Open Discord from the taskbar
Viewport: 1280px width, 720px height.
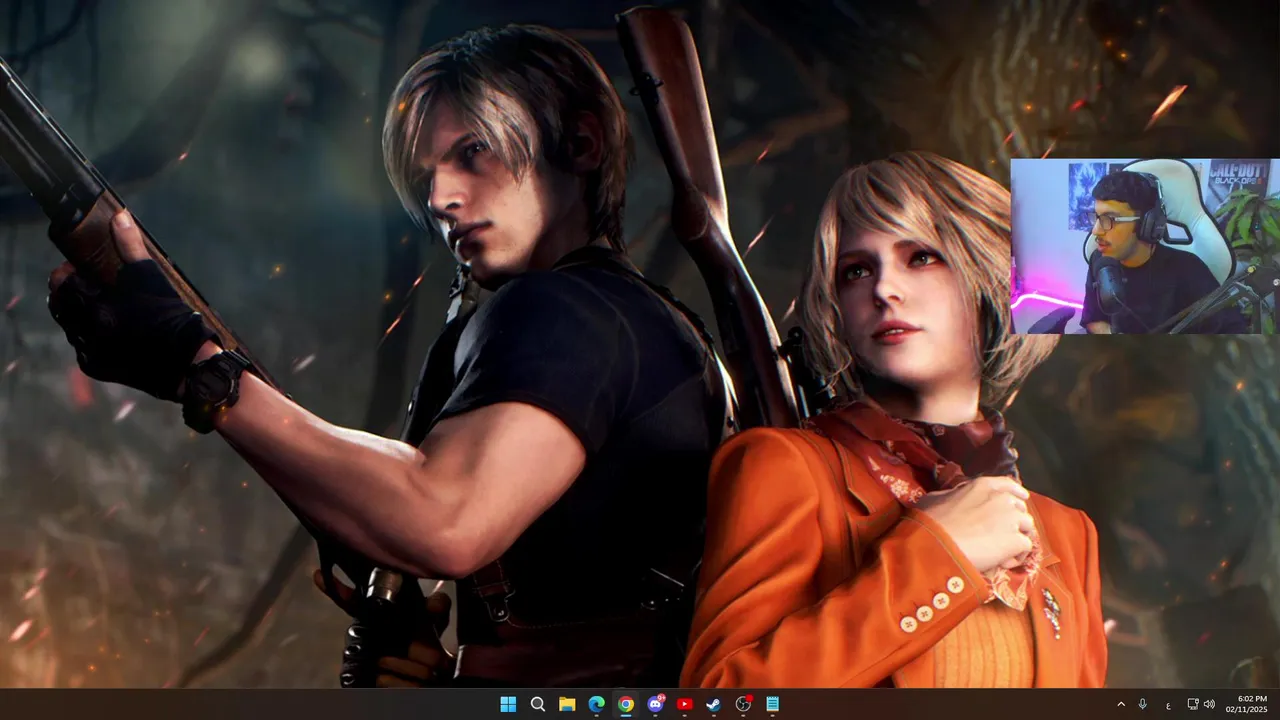pos(655,704)
